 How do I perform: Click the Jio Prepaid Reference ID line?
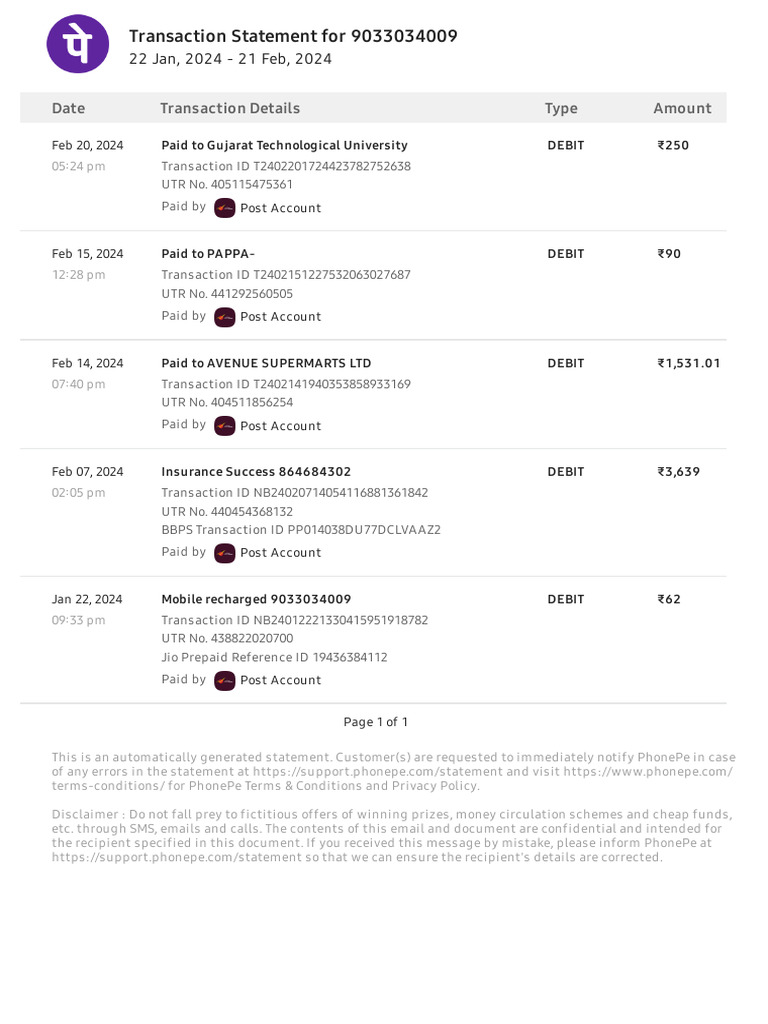274,658
